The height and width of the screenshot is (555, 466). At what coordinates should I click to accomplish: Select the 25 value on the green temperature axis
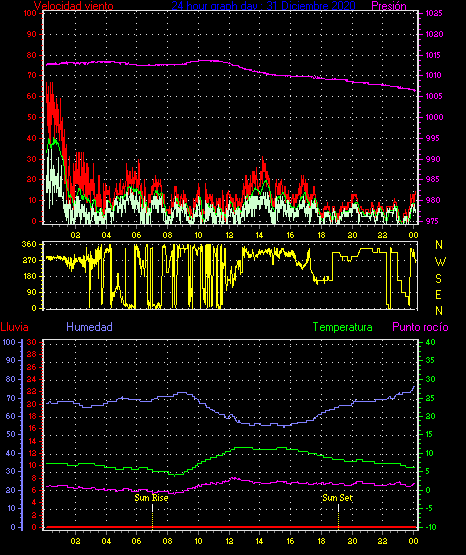[430, 398]
